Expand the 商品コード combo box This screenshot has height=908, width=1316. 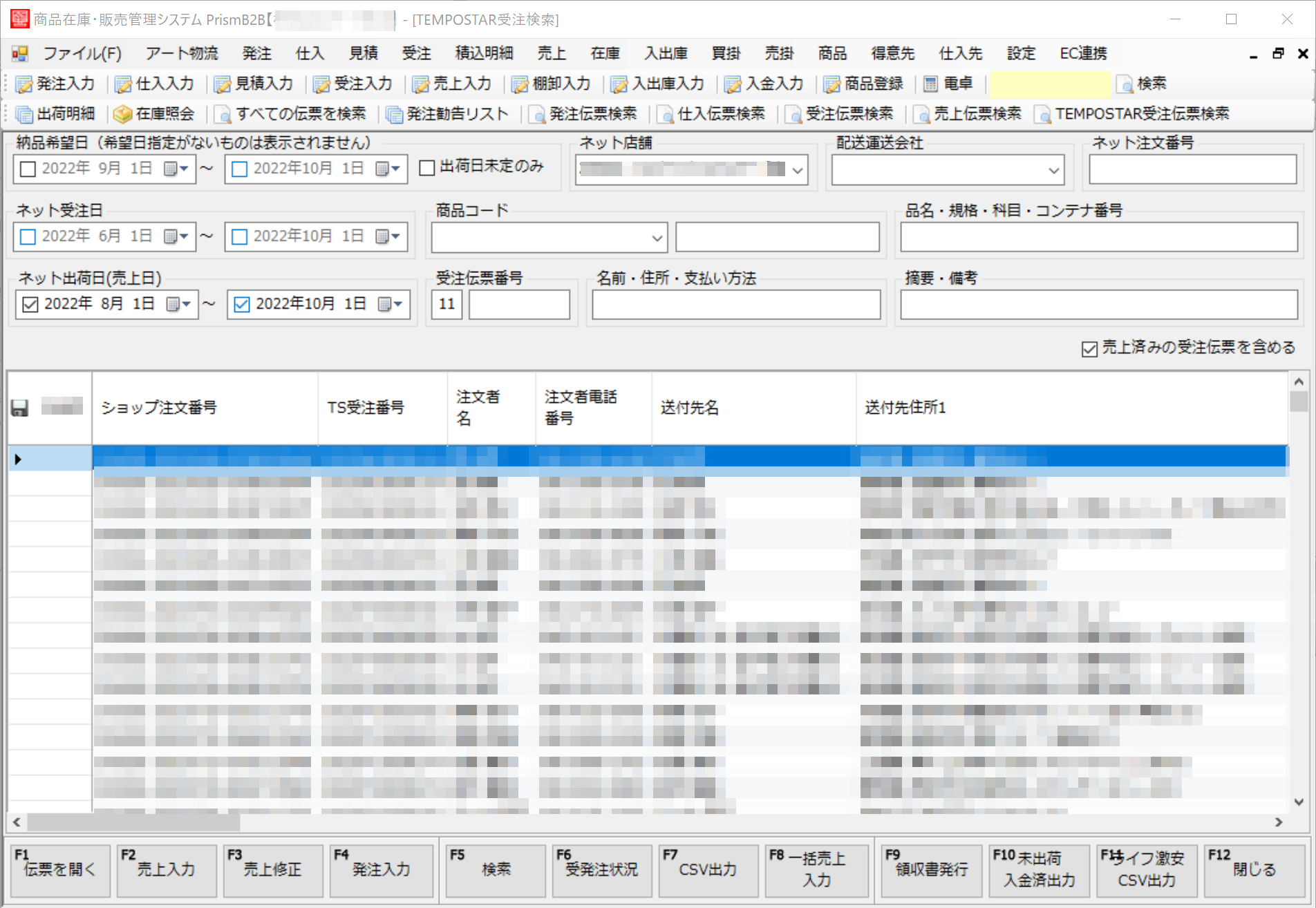point(656,238)
